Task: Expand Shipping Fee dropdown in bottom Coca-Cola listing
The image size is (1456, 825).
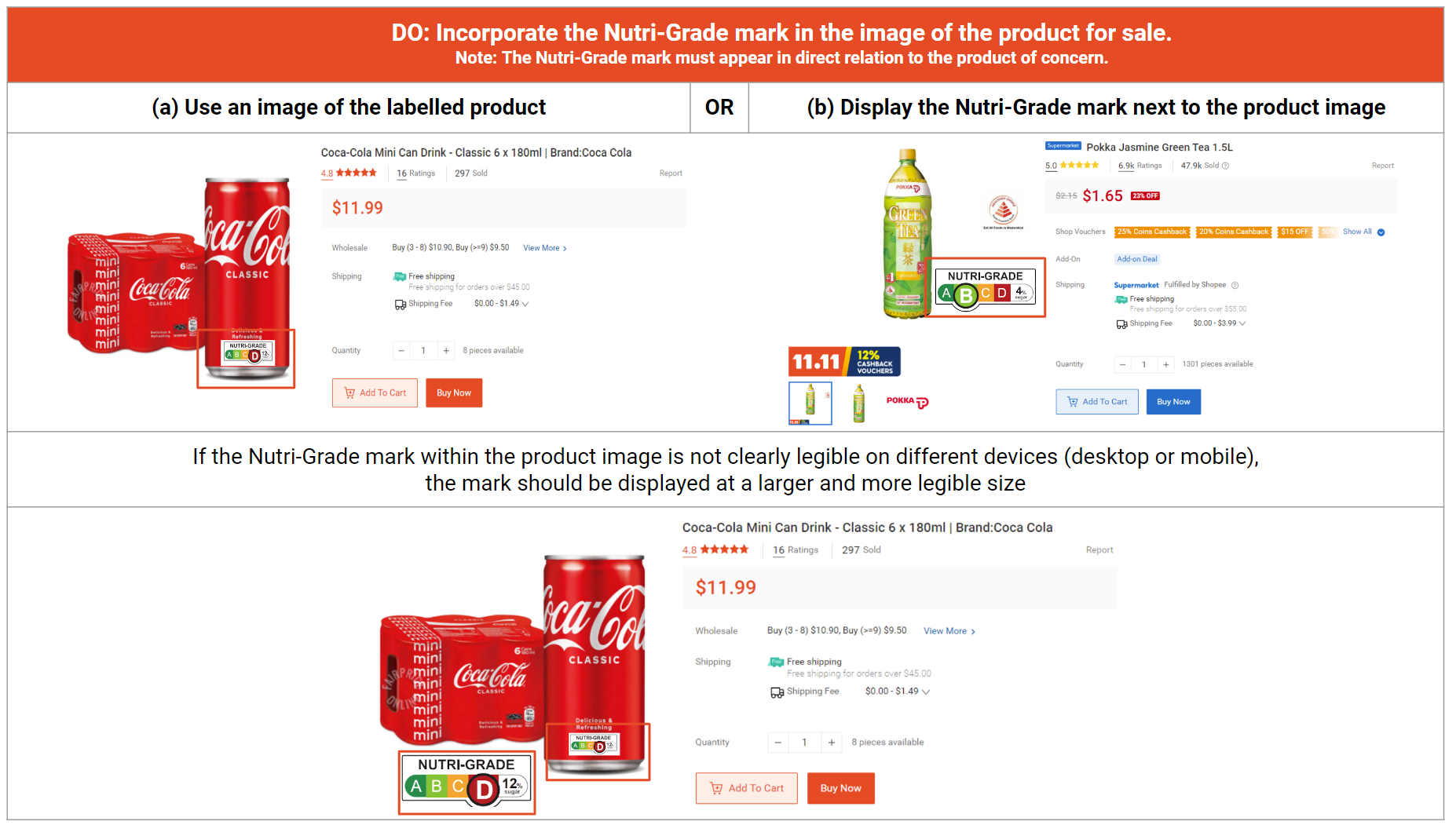Action: [x=926, y=692]
